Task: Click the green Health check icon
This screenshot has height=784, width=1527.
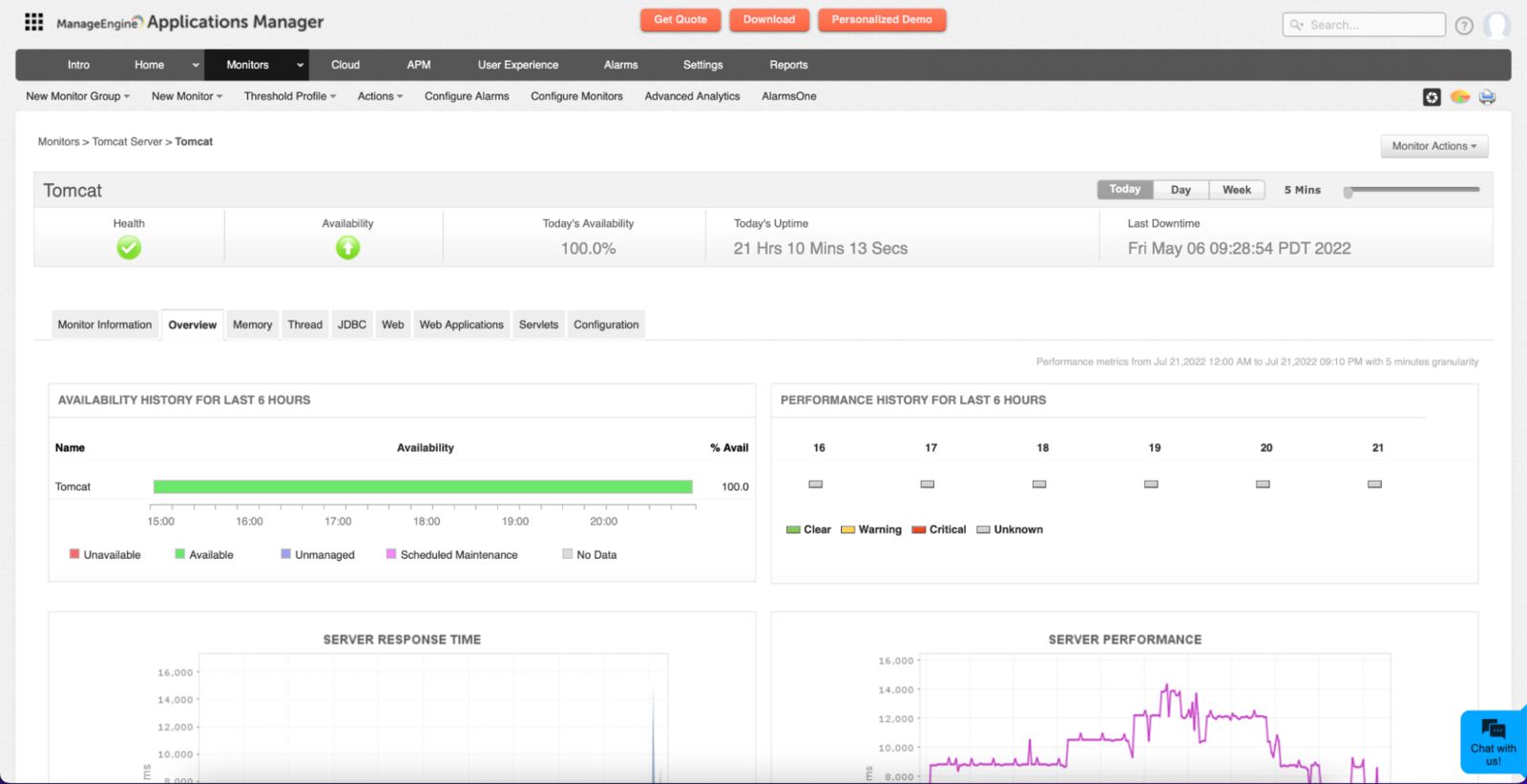Action: coord(129,248)
